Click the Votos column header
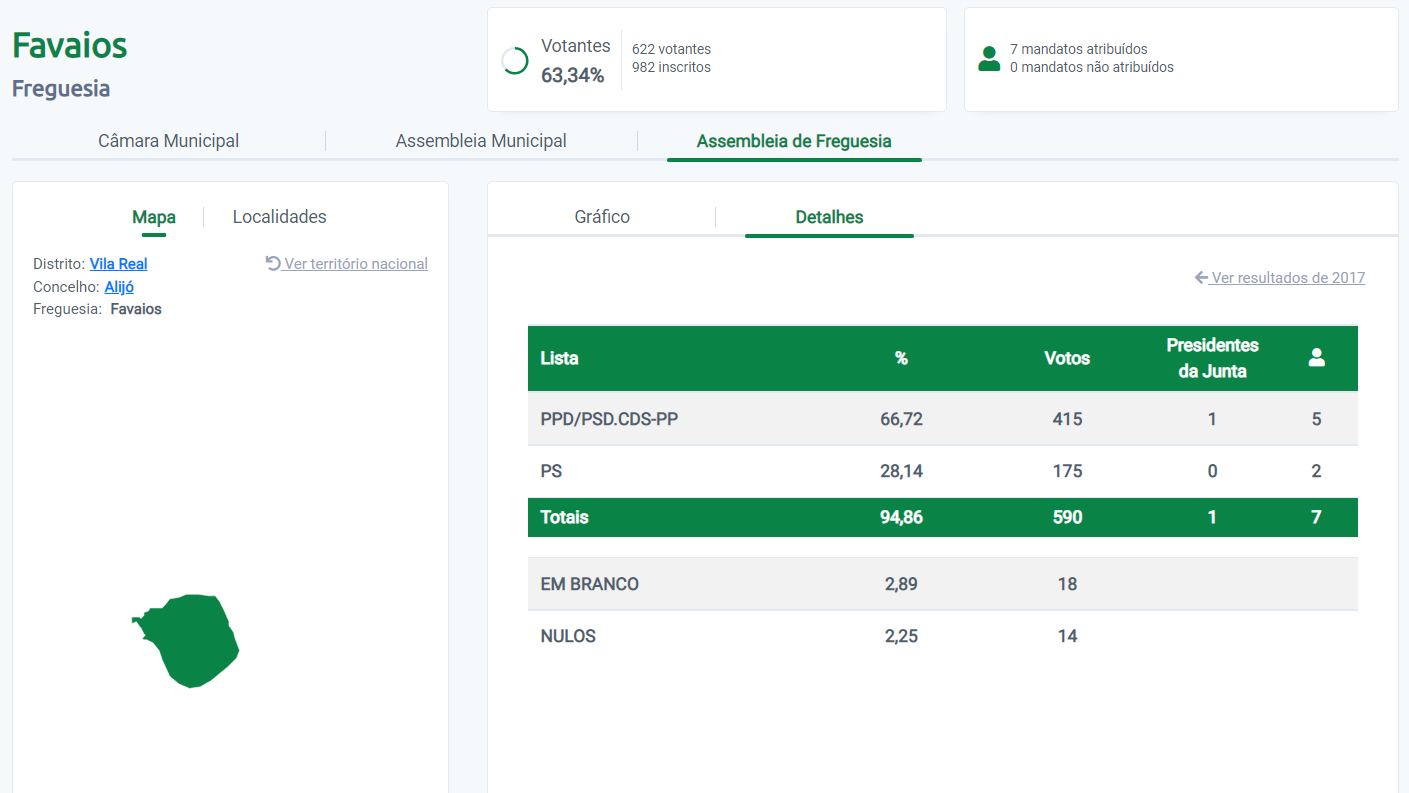This screenshot has width=1409, height=793. (x=1066, y=358)
